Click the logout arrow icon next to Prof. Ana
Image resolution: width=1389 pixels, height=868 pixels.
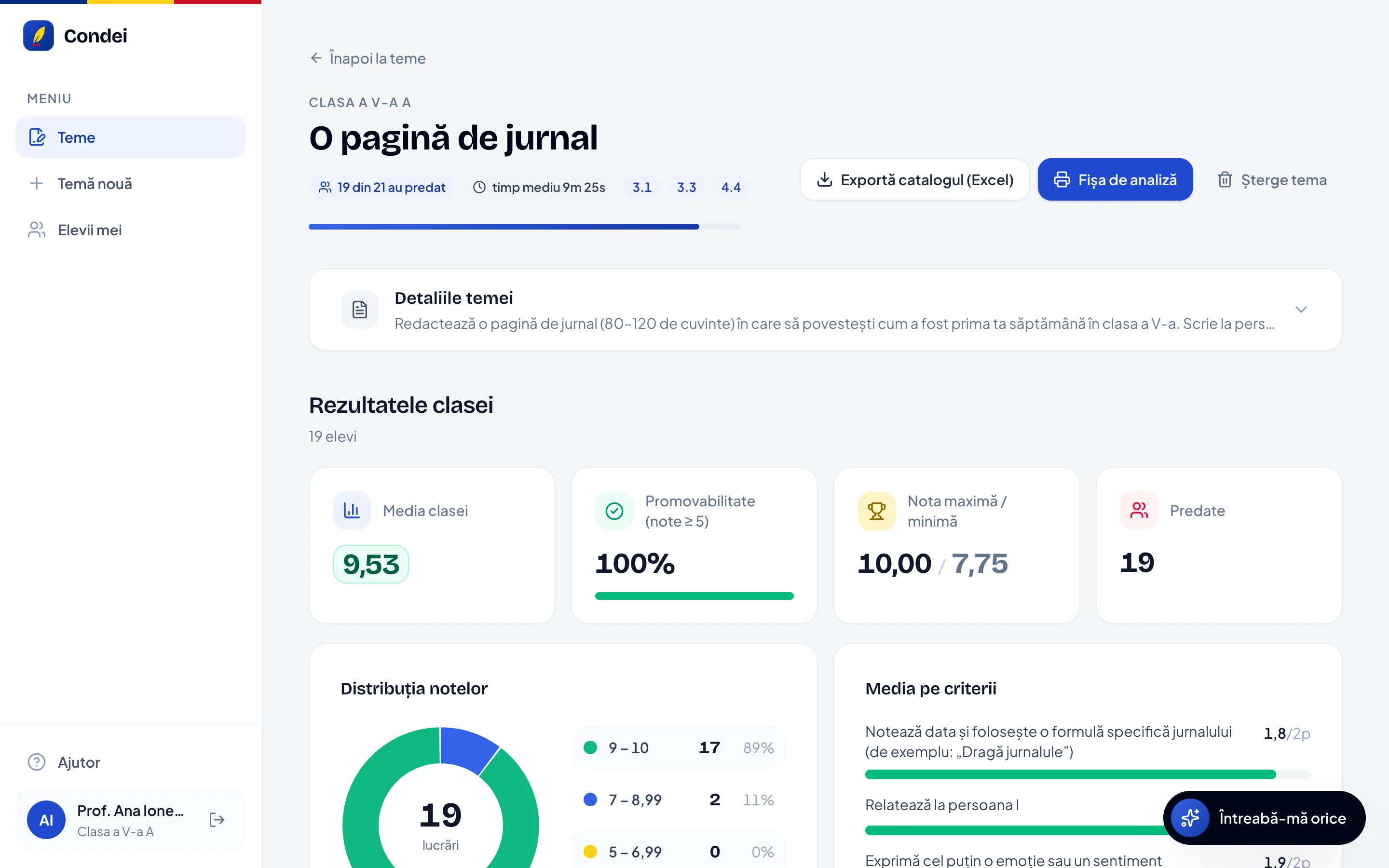tap(217, 820)
